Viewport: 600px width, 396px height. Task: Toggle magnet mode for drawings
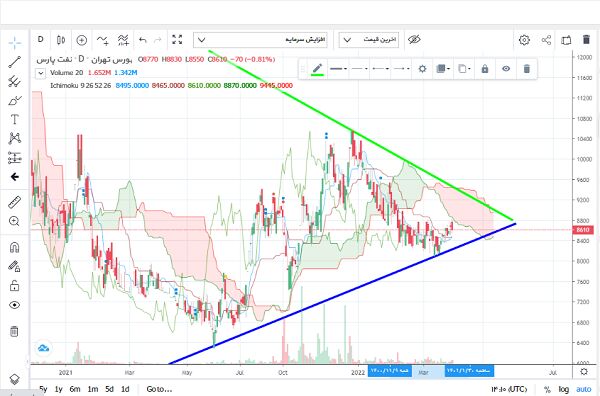tap(15, 248)
